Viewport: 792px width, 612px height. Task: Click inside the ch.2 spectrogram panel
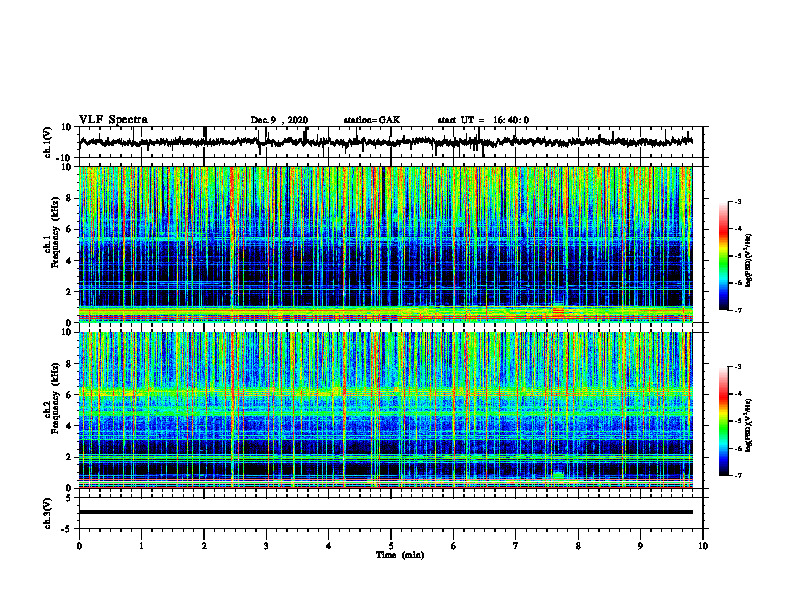pos(386,410)
